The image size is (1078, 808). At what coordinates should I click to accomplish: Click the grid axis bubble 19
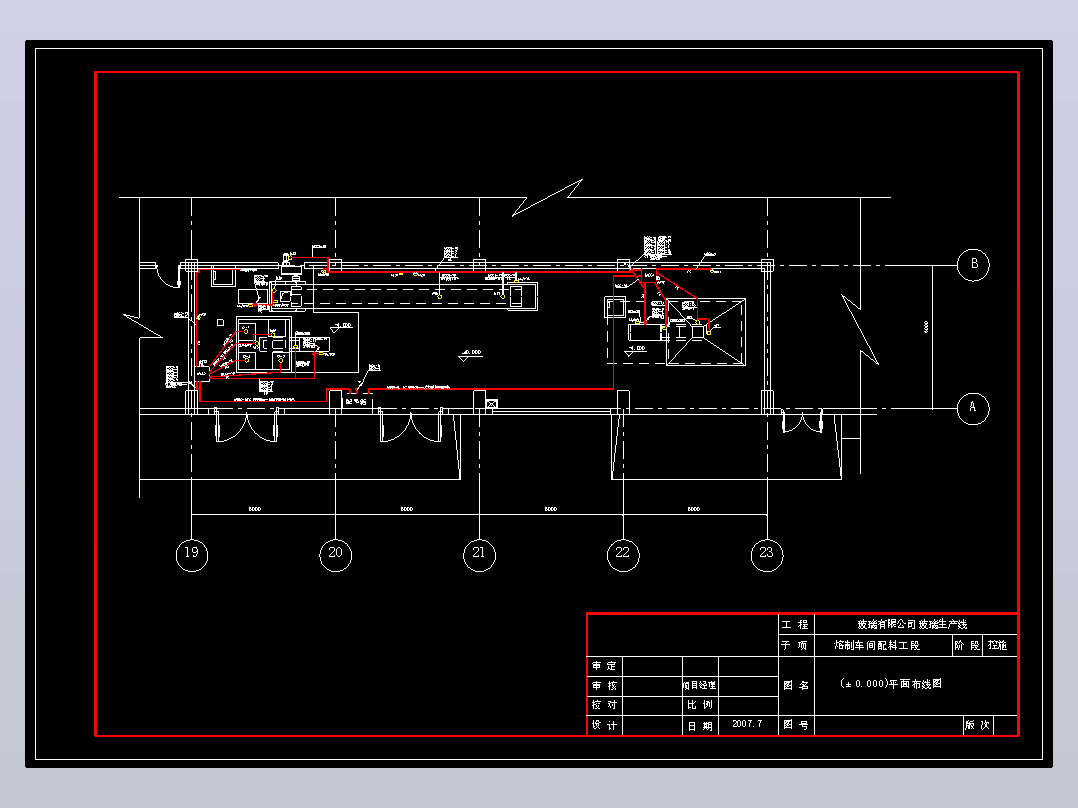(192, 554)
